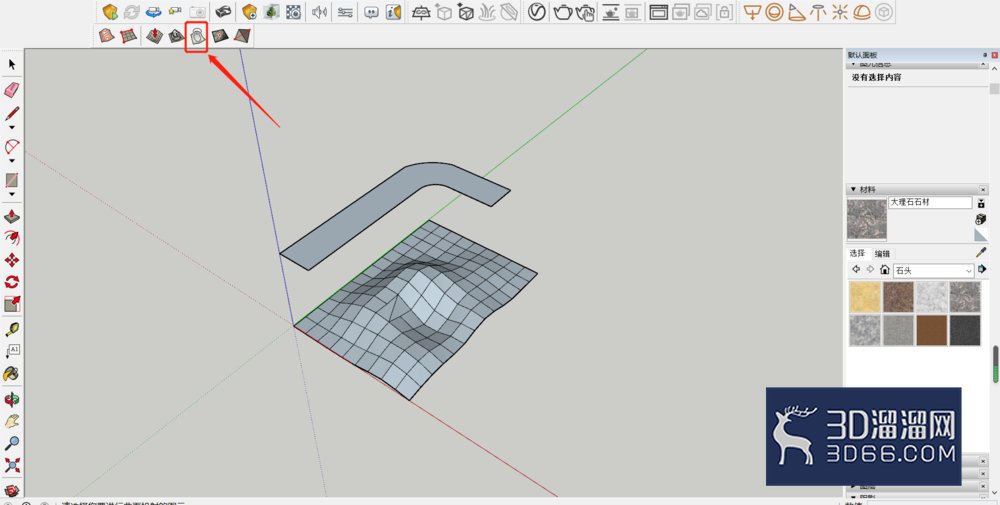Close the 材料 panel
This screenshot has width=1000, height=505.
pyautogui.click(x=983, y=190)
